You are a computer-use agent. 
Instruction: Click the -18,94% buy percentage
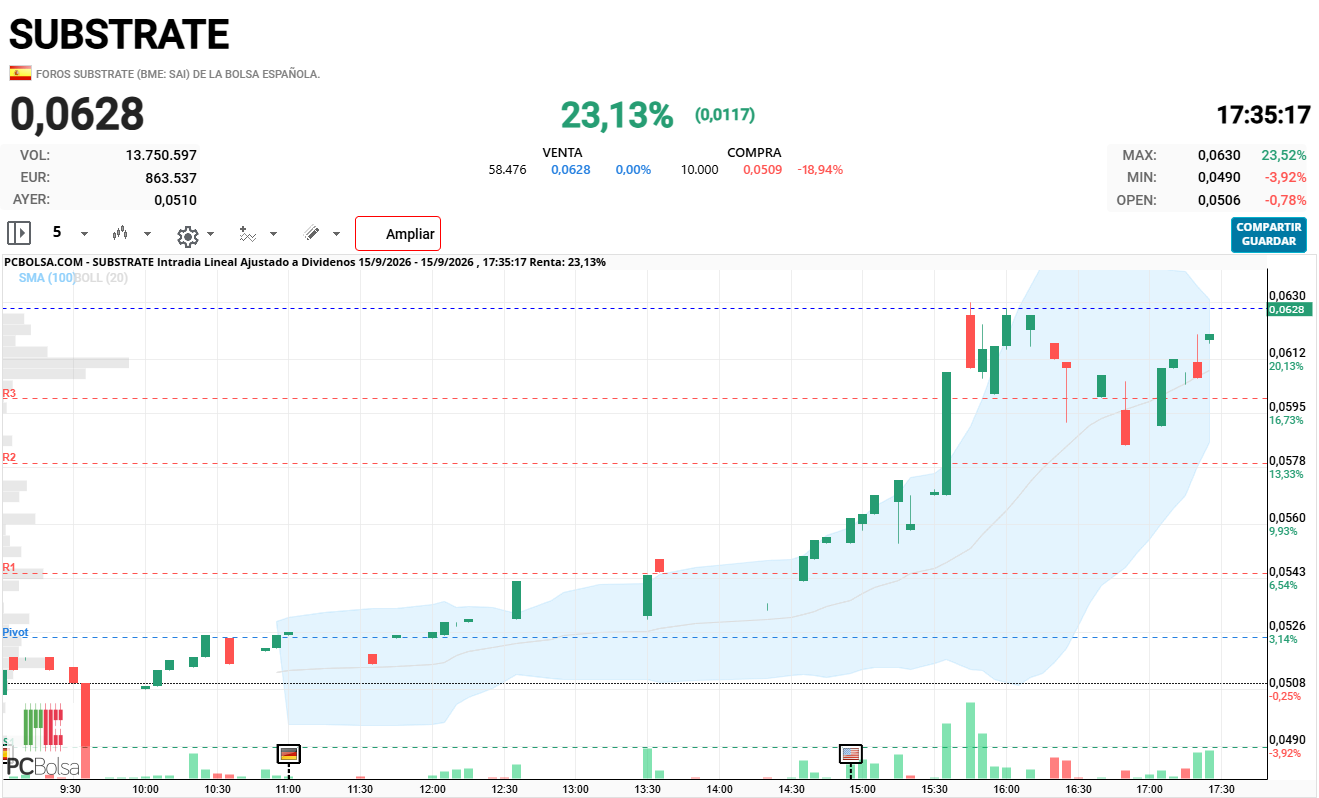[820, 170]
